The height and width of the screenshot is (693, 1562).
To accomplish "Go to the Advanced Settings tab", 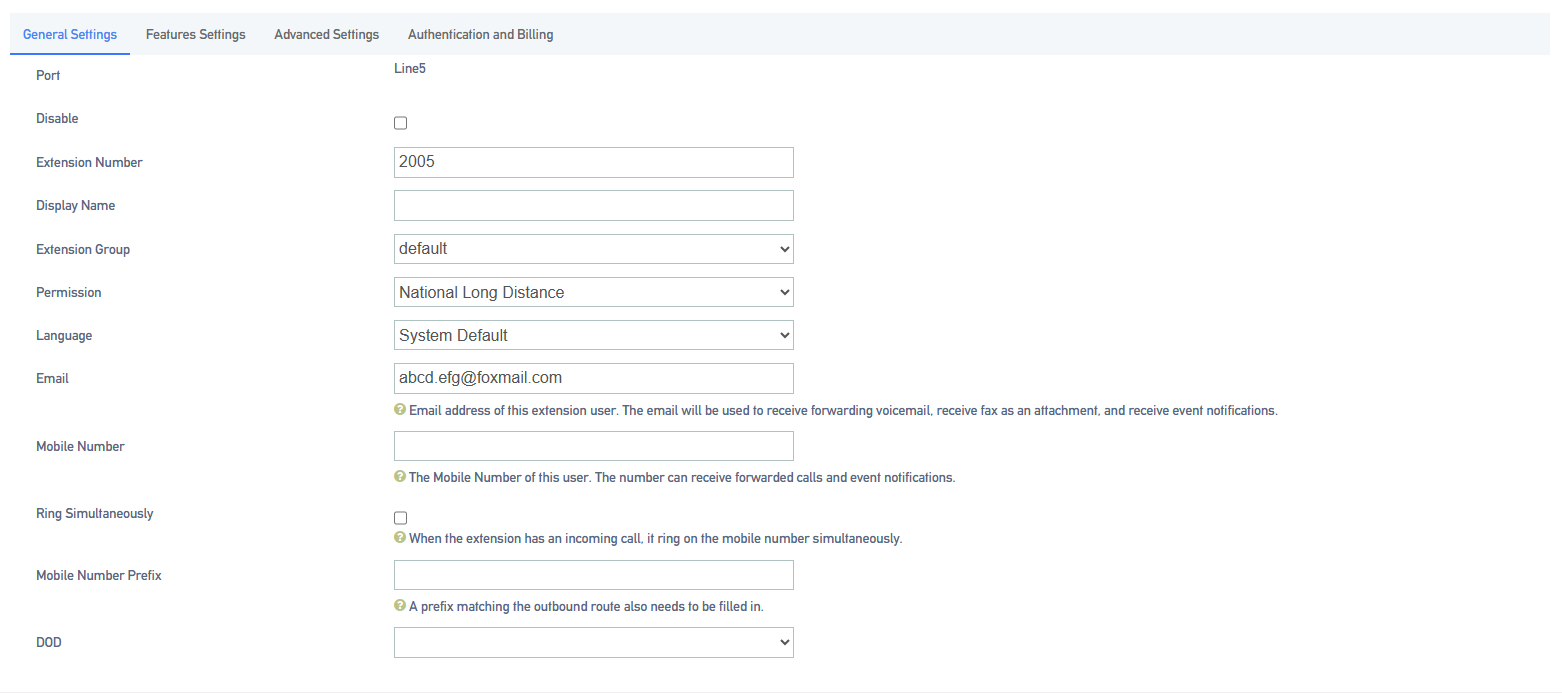I will 327,34.
